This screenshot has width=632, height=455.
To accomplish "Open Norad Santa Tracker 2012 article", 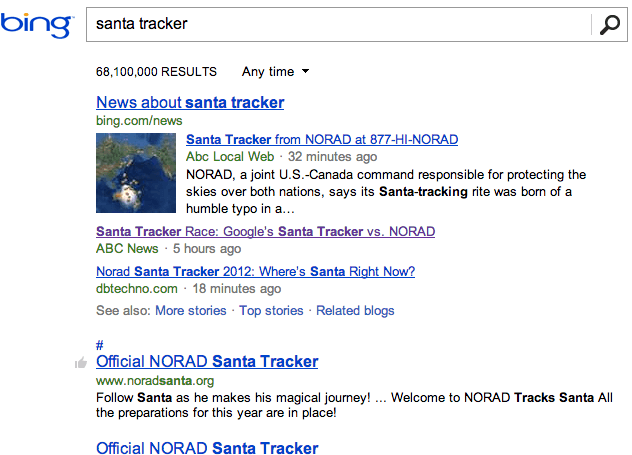I will coord(255,271).
